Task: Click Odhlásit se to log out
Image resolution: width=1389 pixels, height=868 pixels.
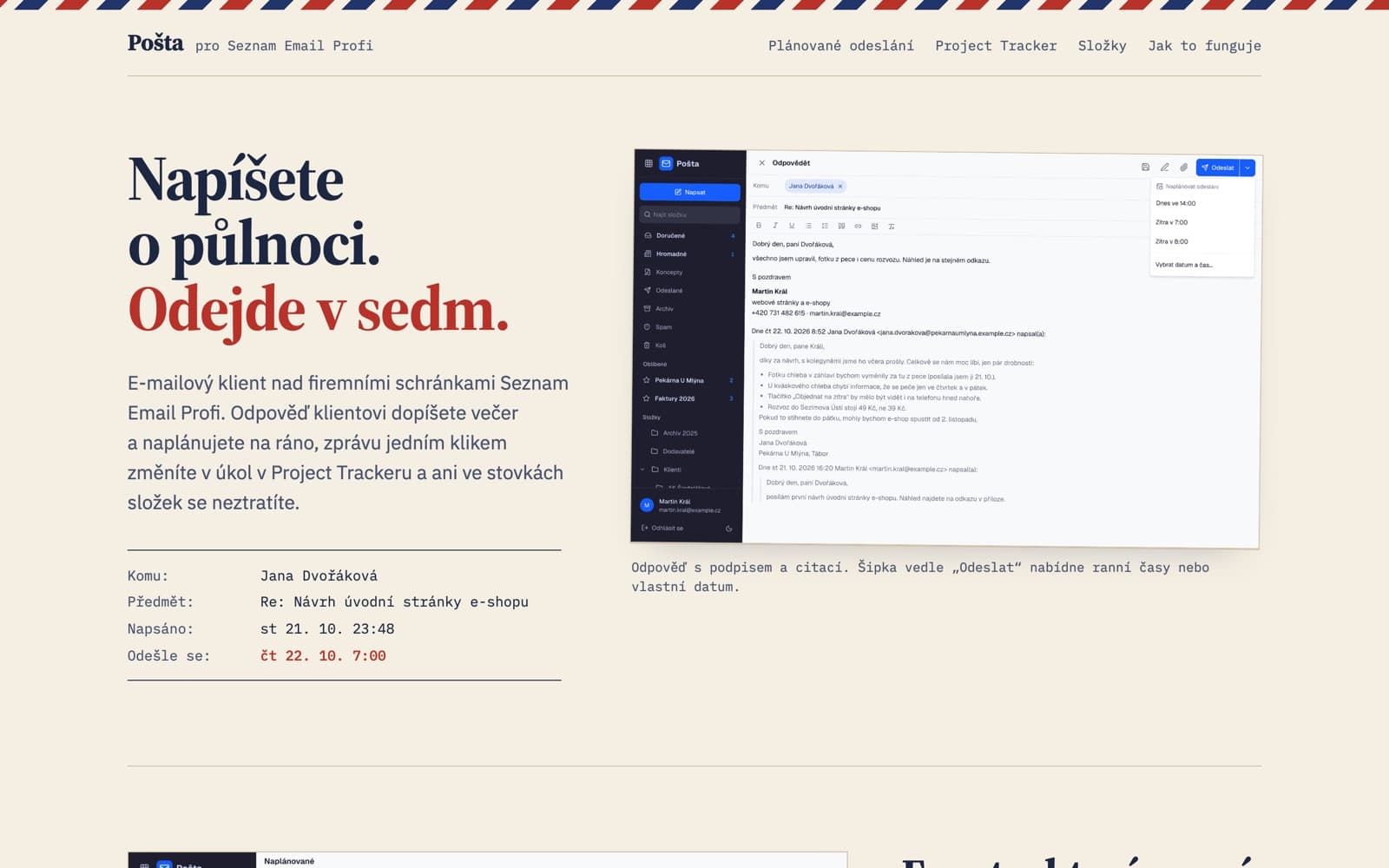Action: point(662,528)
